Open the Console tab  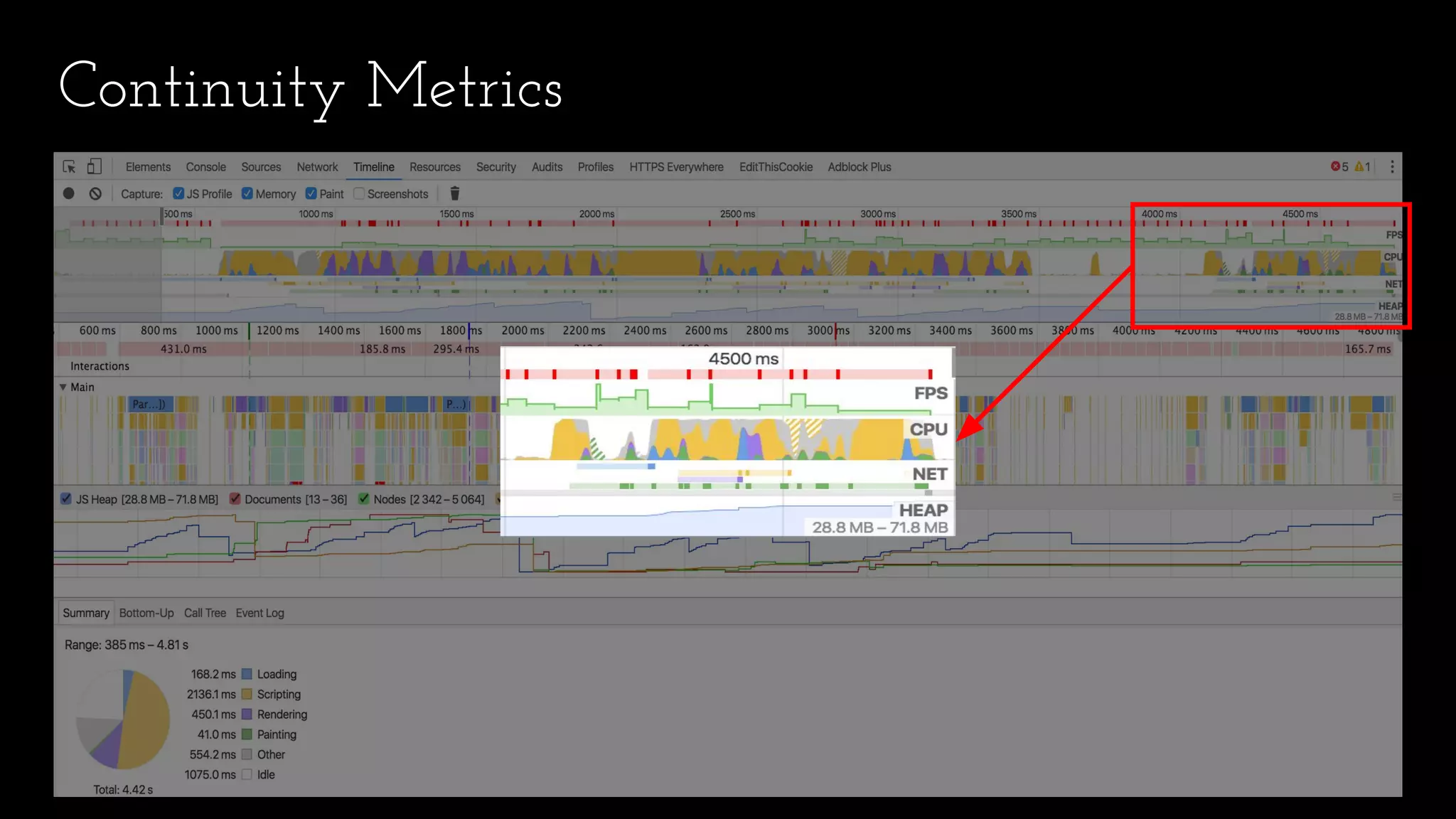point(205,167)
